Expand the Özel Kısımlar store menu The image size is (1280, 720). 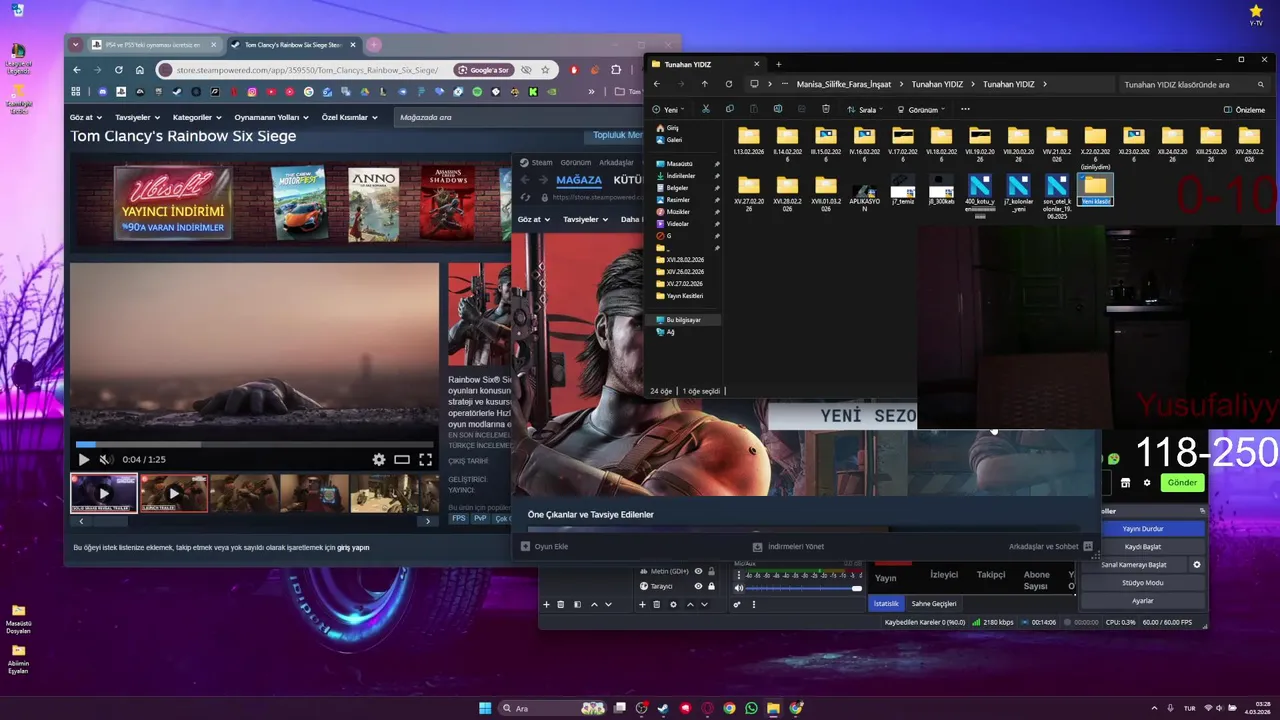click(x=350, y=117)
